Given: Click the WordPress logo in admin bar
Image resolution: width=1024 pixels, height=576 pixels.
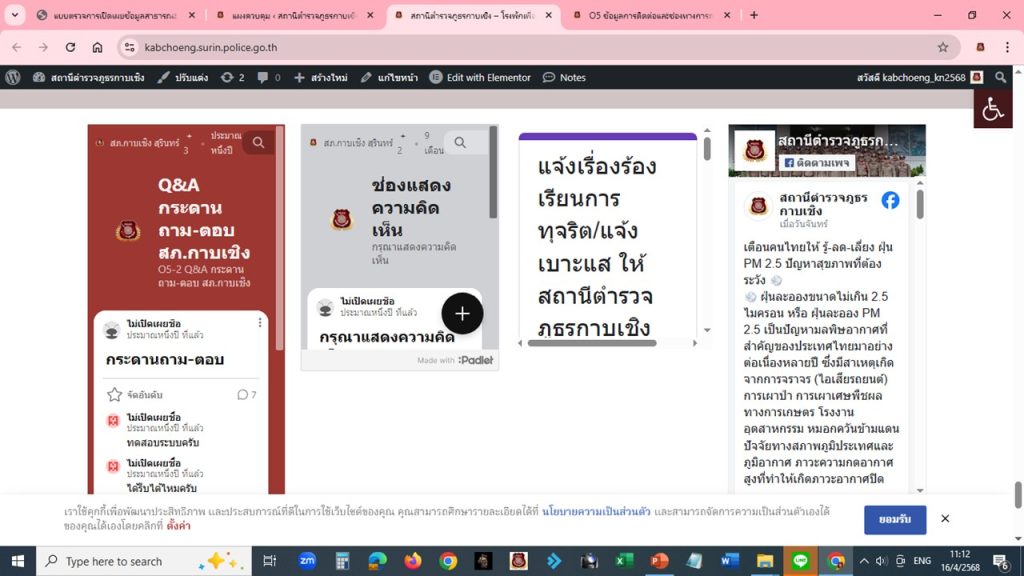Looking at the screenshot, I should pyautogui.click(x=12, y=77).
